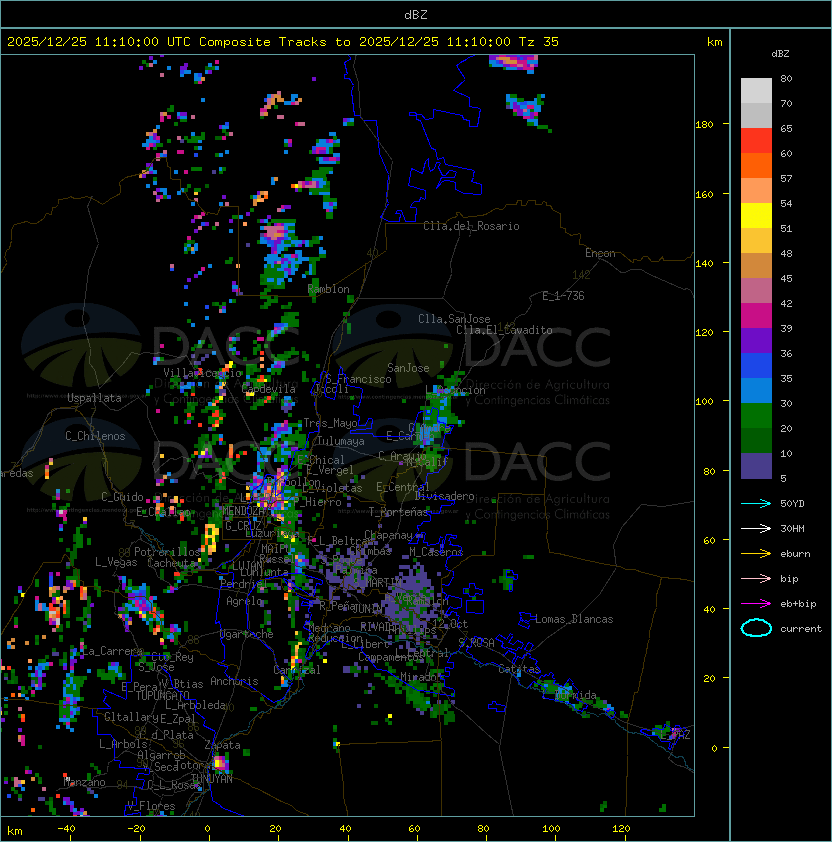Click the 'Clla.El_Cavadito' map label
This screenshot has width=832, height=842.
(x=504, y=330)
